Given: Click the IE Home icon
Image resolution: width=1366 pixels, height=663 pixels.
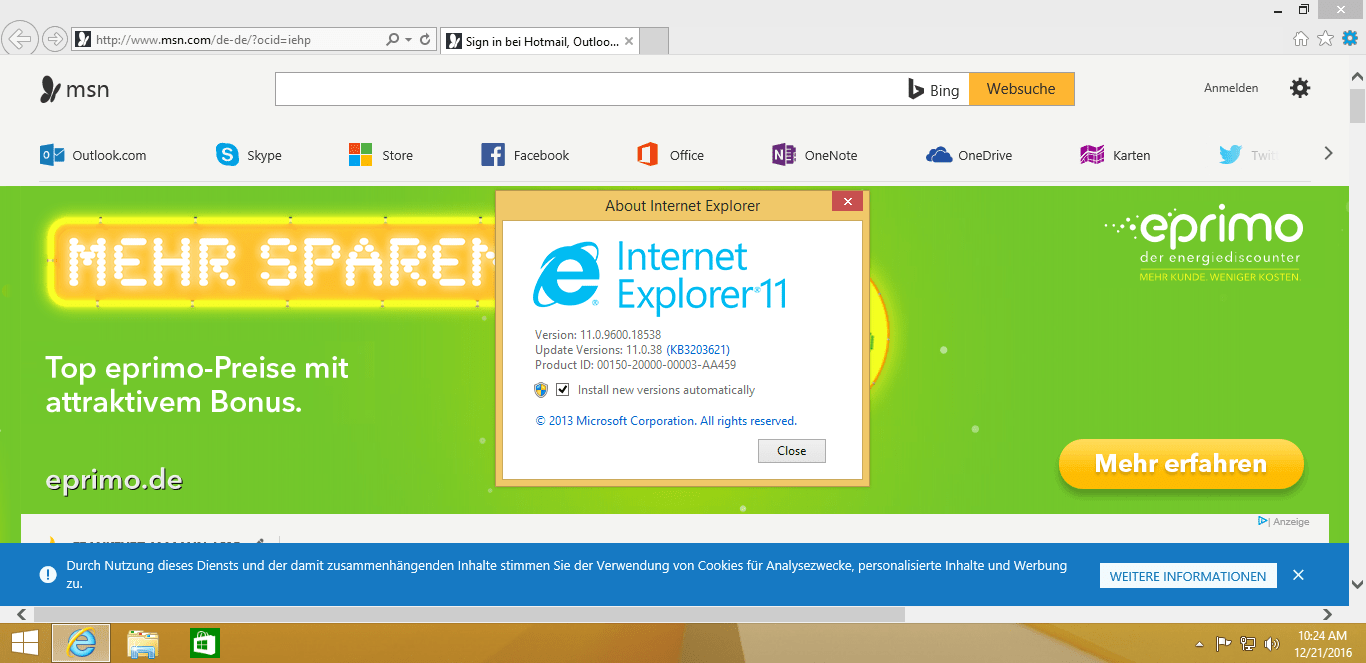Looking at the screenshot, I should [x=1301, y=39].
